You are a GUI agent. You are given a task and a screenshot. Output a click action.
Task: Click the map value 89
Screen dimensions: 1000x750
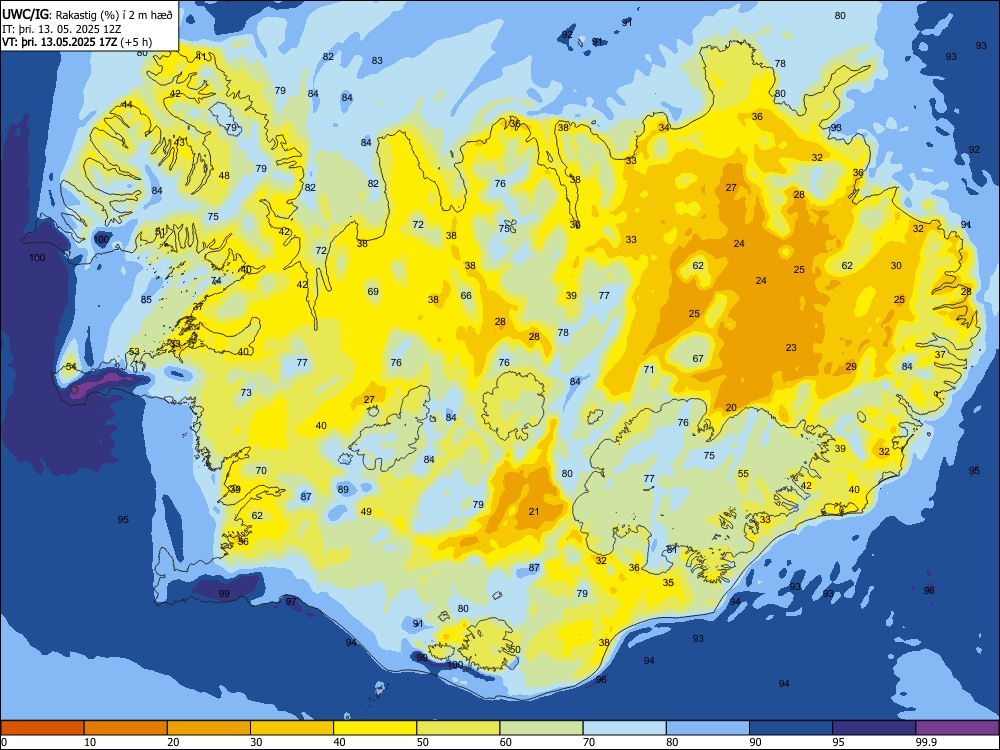tap(343, 489)
